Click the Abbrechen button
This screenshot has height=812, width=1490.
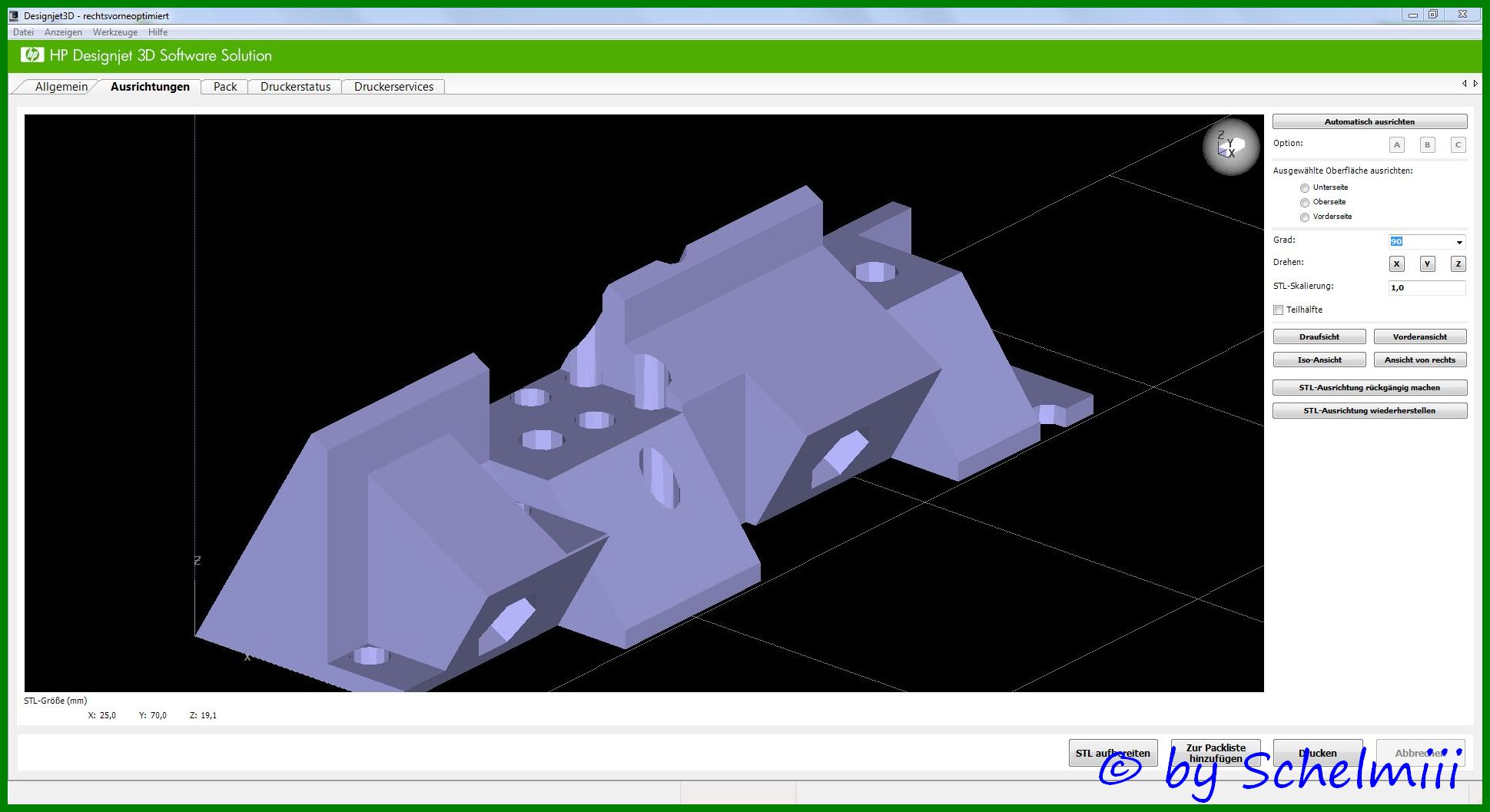point(1420,753)
